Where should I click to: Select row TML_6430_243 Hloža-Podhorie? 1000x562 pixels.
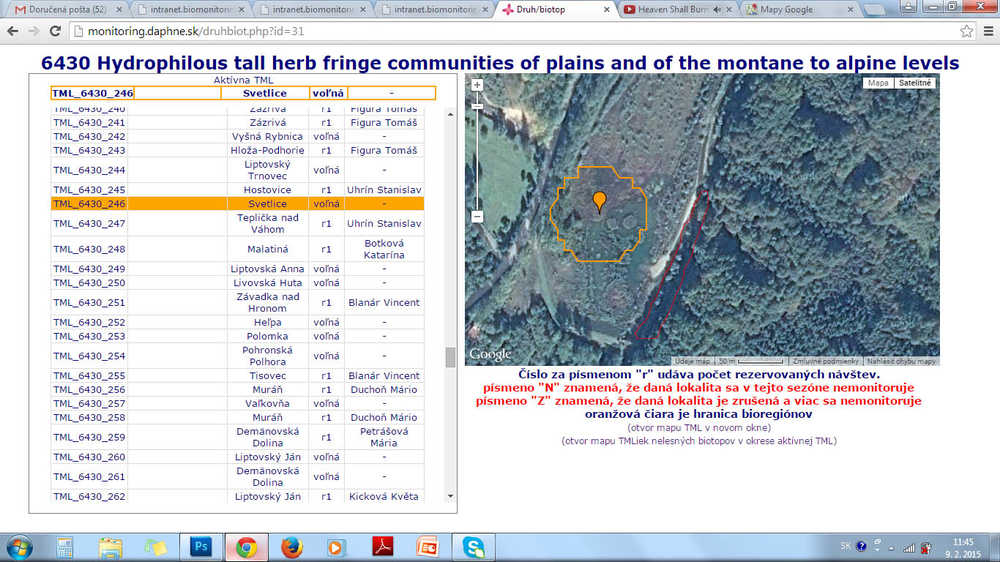[237, 151]
